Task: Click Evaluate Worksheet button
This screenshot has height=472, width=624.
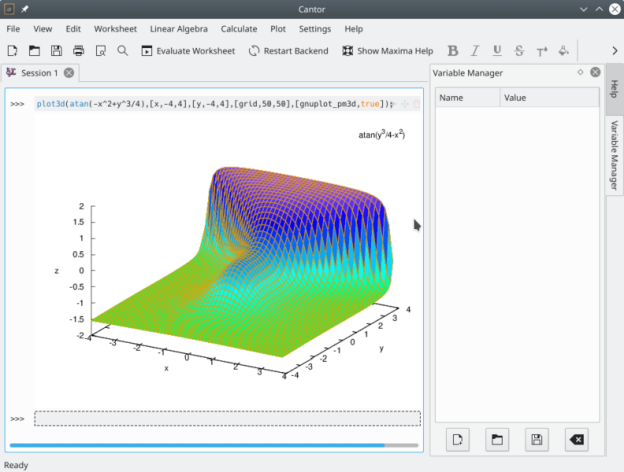Action: [187, 50]
